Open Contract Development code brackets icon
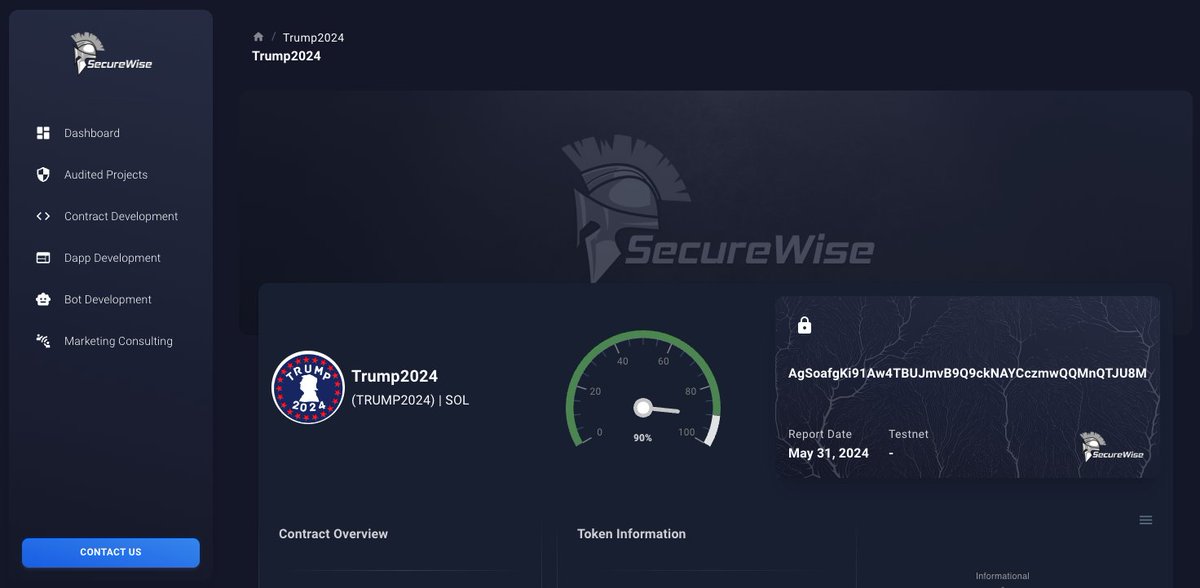 click(x=43, y=216)
